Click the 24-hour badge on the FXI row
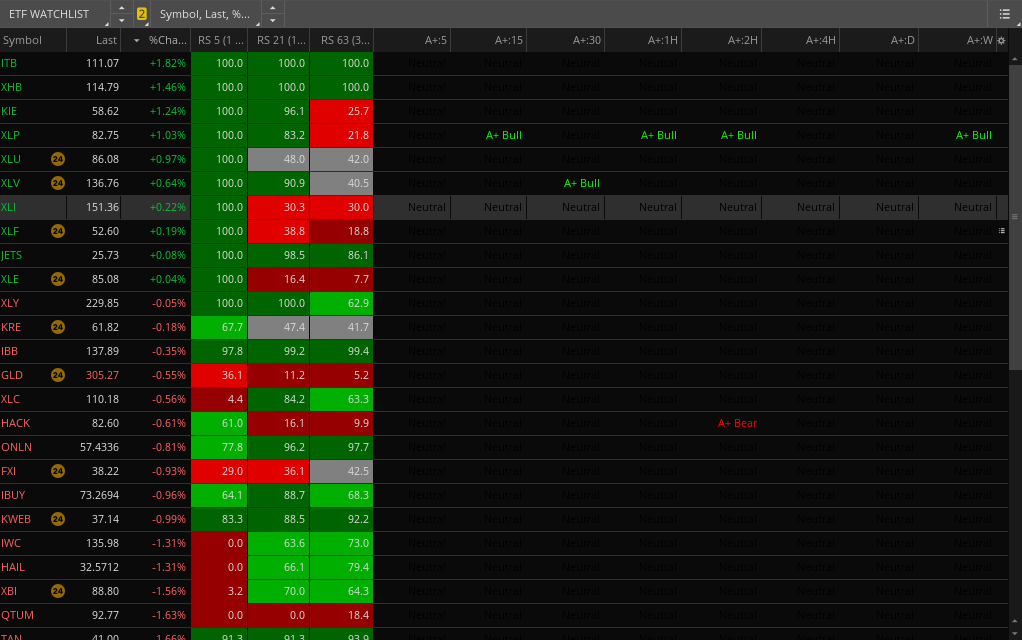The height and width of the screenshot is (640, 1022). coord(58,471)
